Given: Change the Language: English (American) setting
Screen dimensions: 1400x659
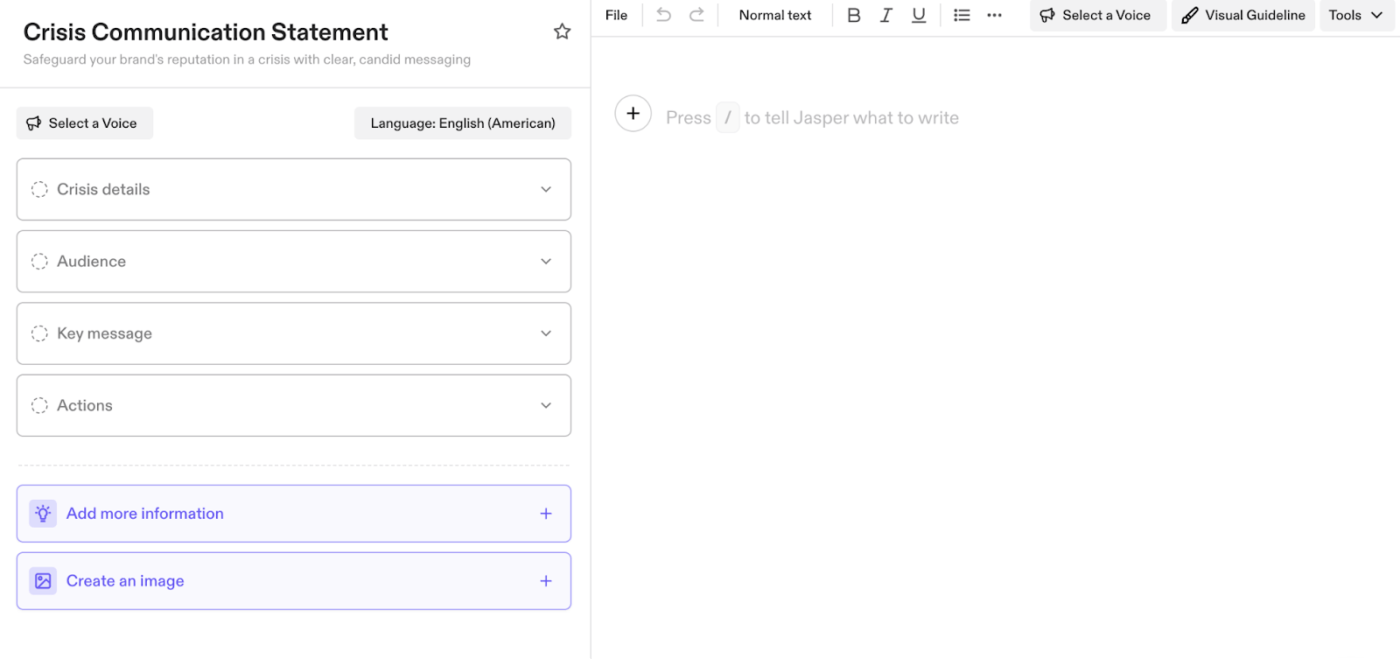Looking at the screenshot, I should point(463,123).
